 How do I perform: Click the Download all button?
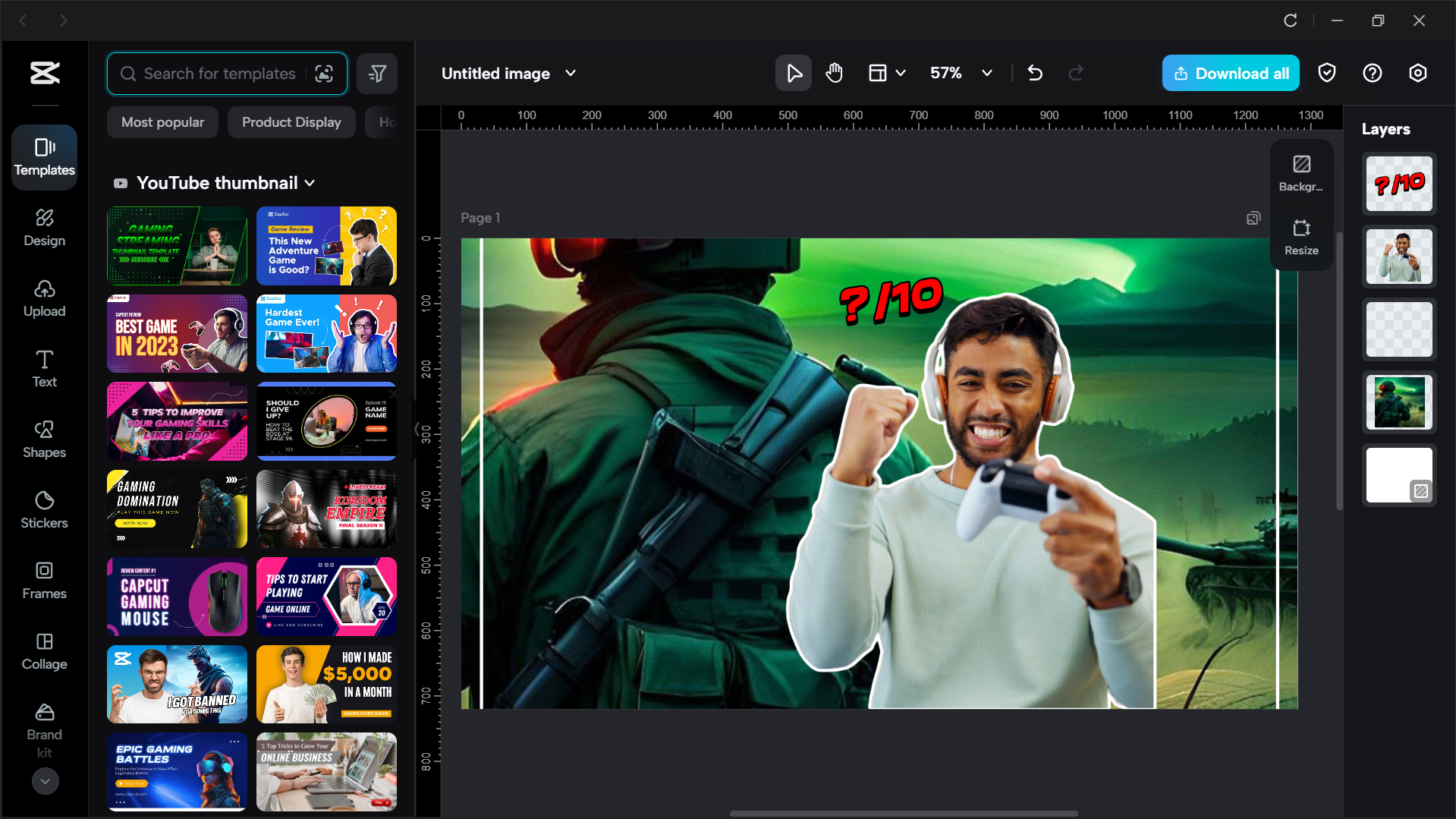[1230, 73]
